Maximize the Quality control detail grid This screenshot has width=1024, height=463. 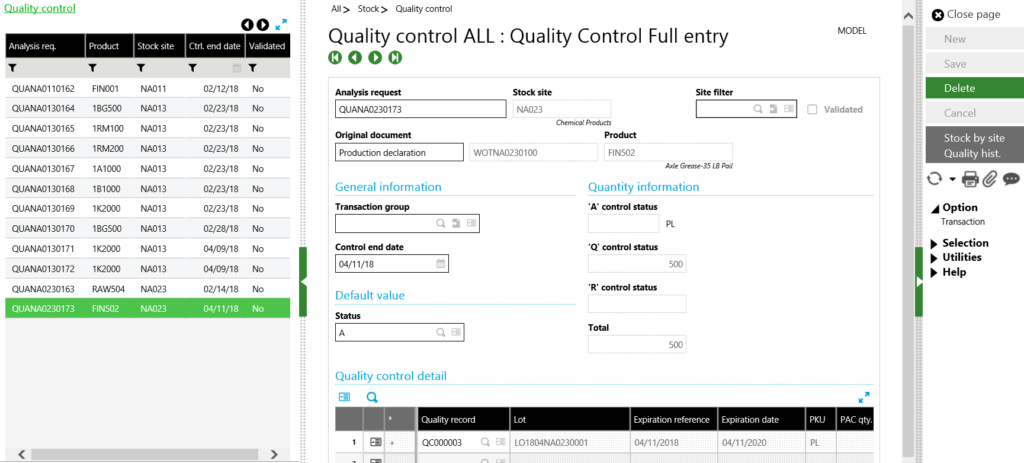click(x=864, y=397)
